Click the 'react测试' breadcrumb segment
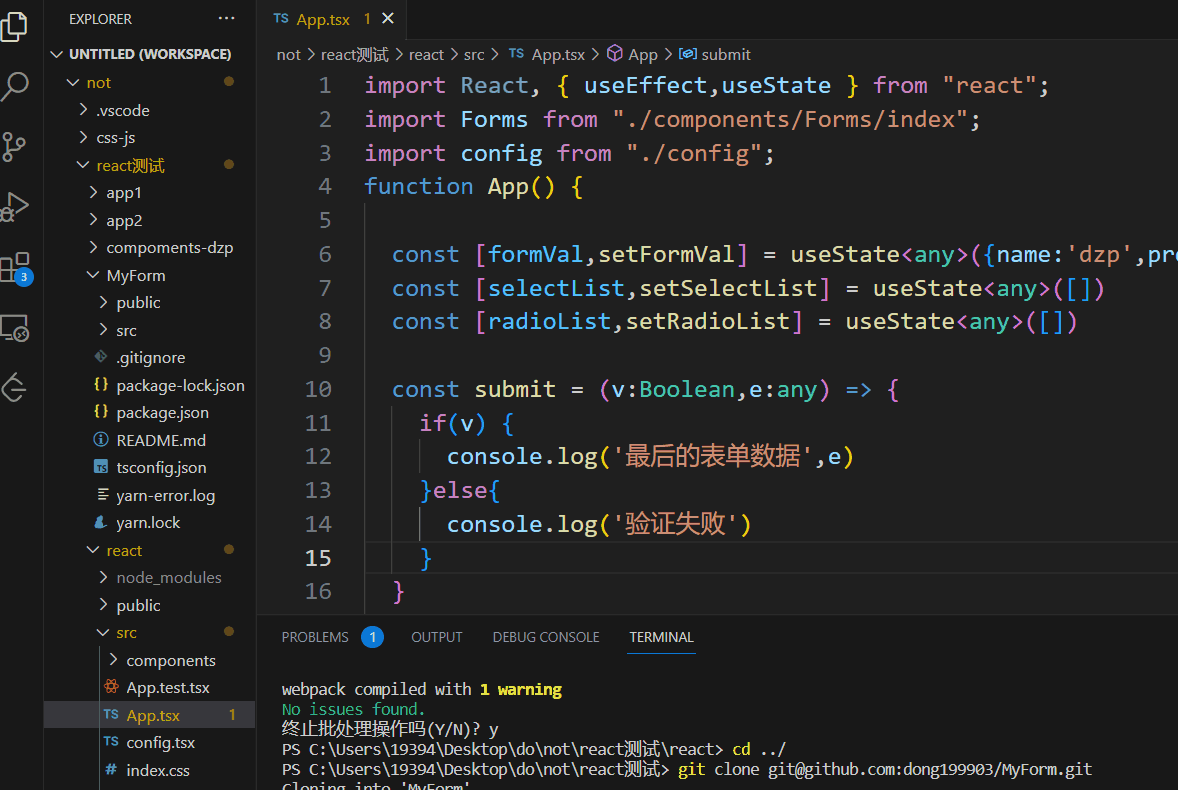Viewport: 1178px width, 790px height. click(x=355, y=54)
